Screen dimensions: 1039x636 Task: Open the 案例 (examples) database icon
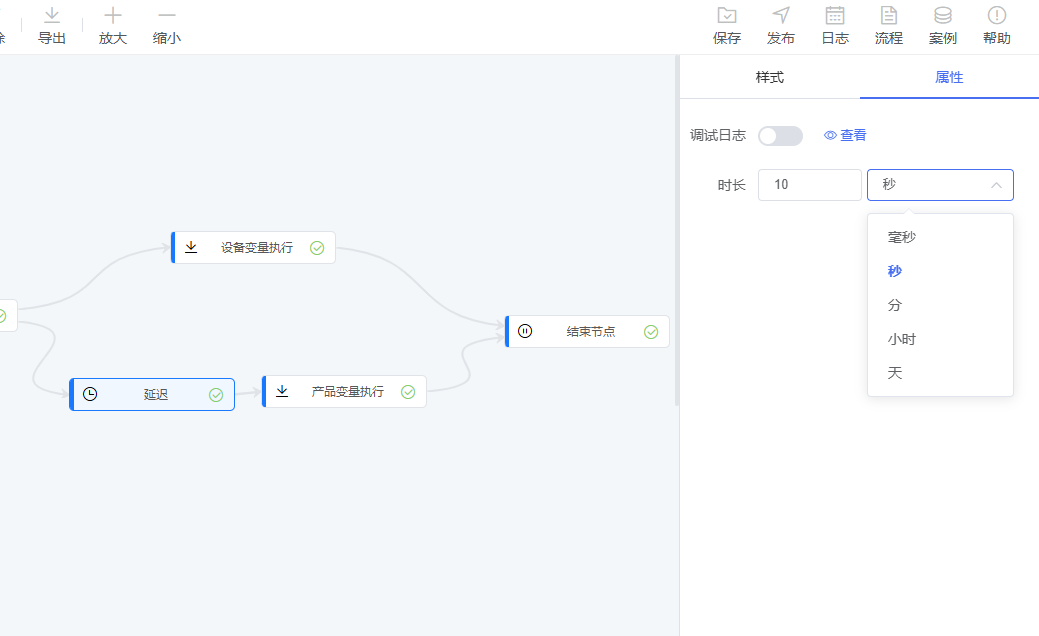click(x=942, y=16)
